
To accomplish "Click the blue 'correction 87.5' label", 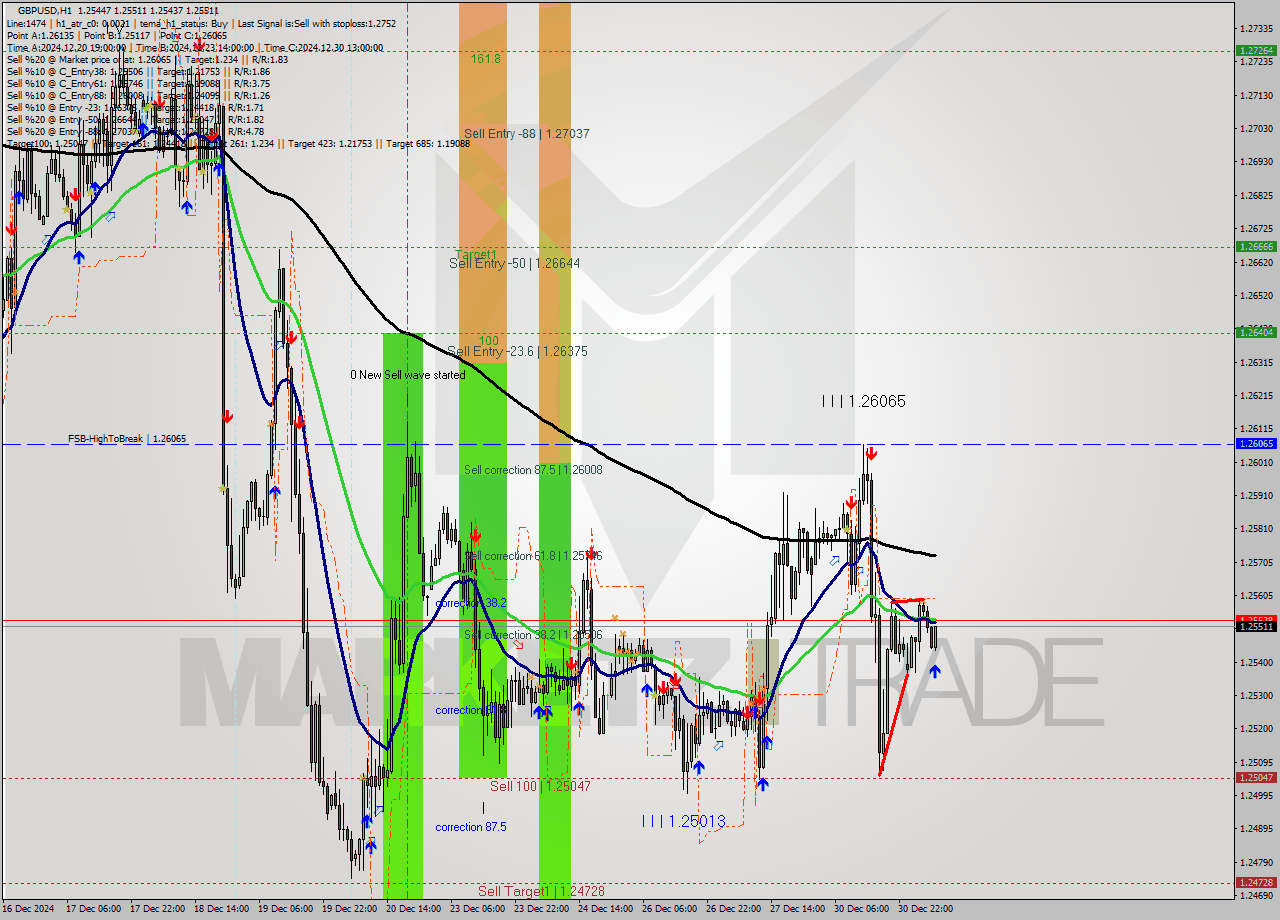I will point(470,827).
